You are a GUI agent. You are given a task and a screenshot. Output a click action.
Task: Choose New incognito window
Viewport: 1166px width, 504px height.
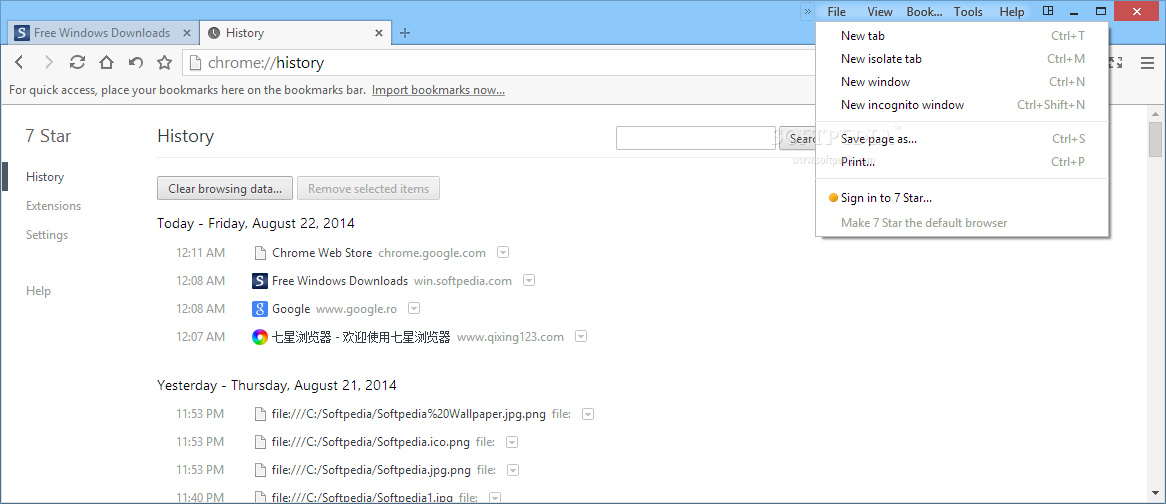coord(962,105)
